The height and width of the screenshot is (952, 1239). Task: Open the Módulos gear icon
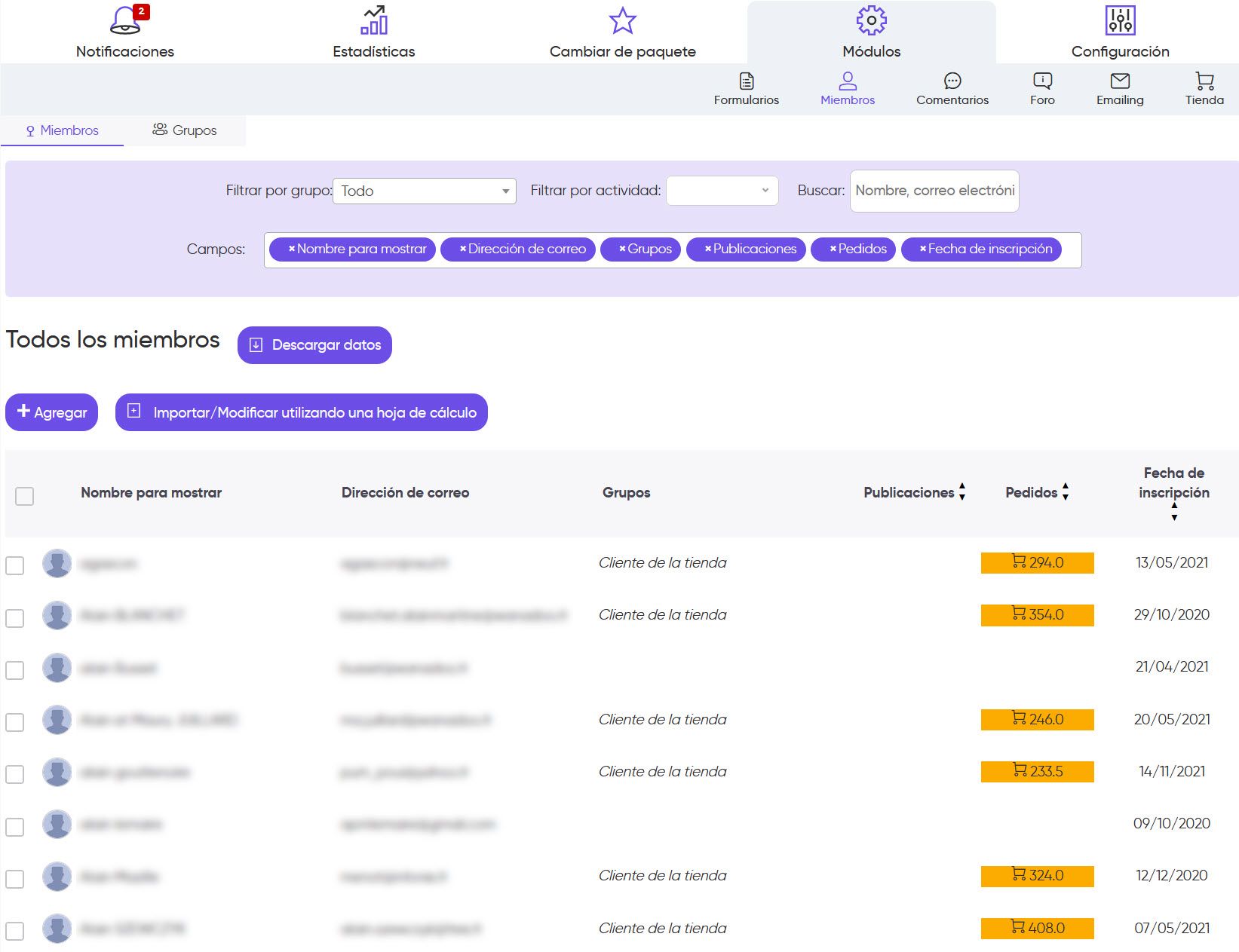point(872,20)
